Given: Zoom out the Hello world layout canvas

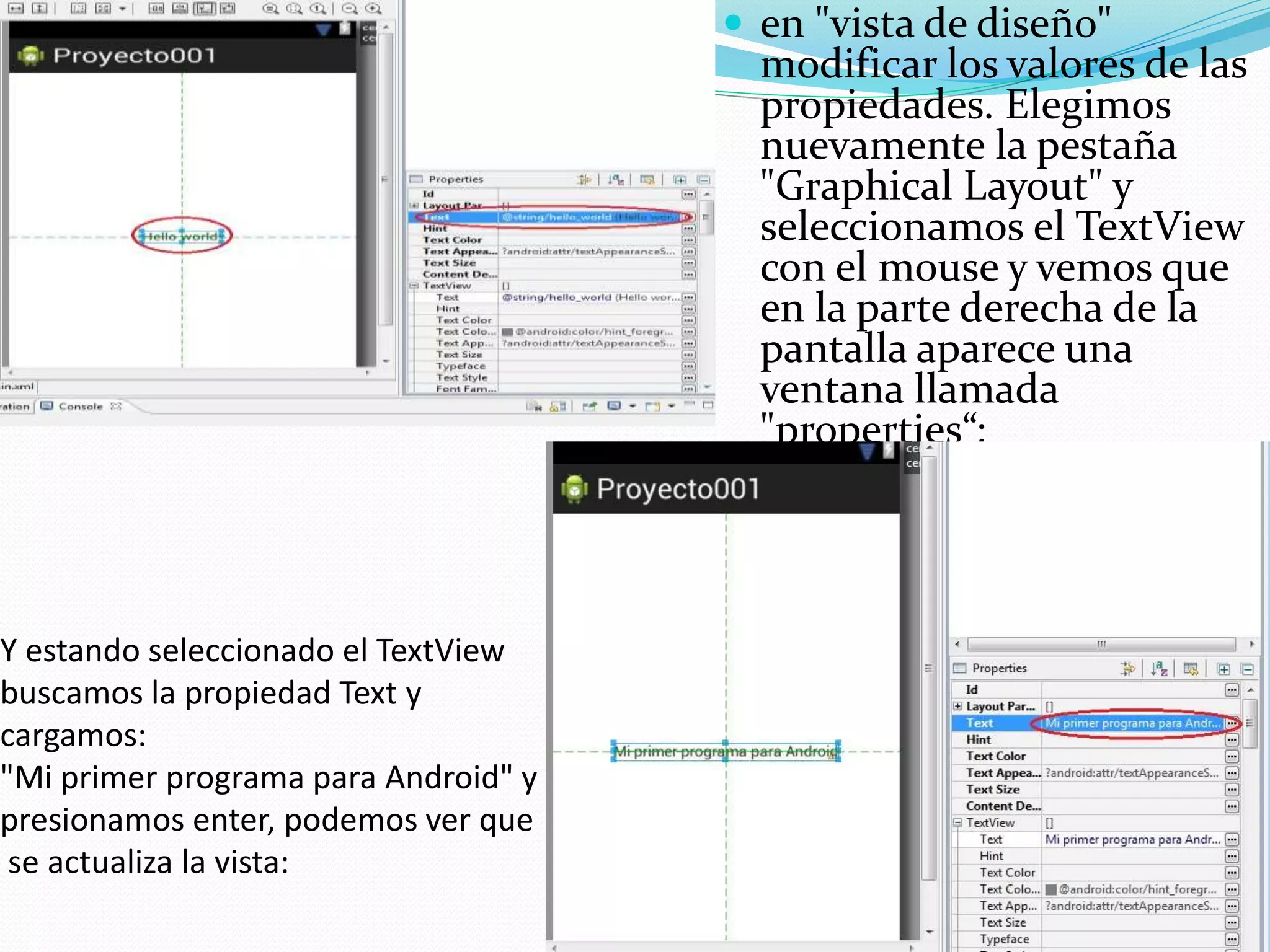Looking at the screenshot, I should pyautogui.click(x=350, y=9).
